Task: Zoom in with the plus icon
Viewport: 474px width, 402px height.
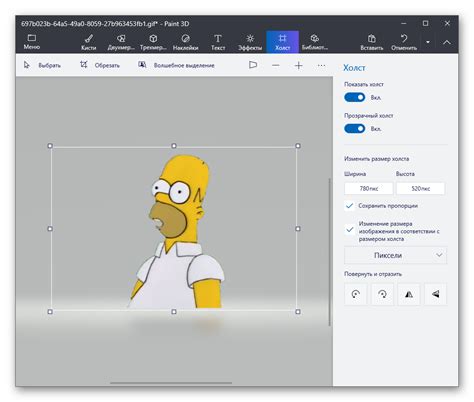Action: pyautogui.click(x=299, y=65)
